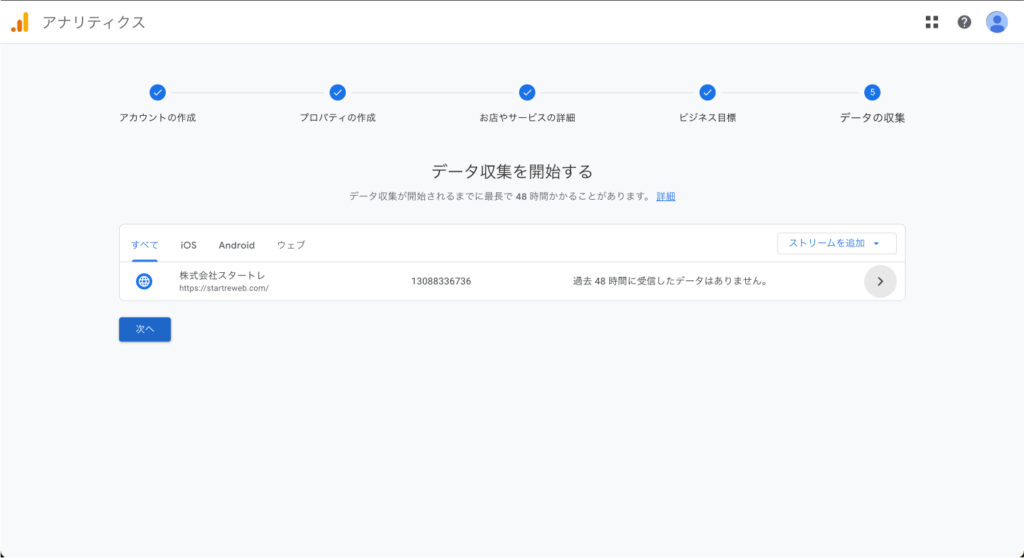This screenshot has height=558, width=1024.
Task: Open the user account avatar
Action: pyautogui.click(x=996, y=22)
